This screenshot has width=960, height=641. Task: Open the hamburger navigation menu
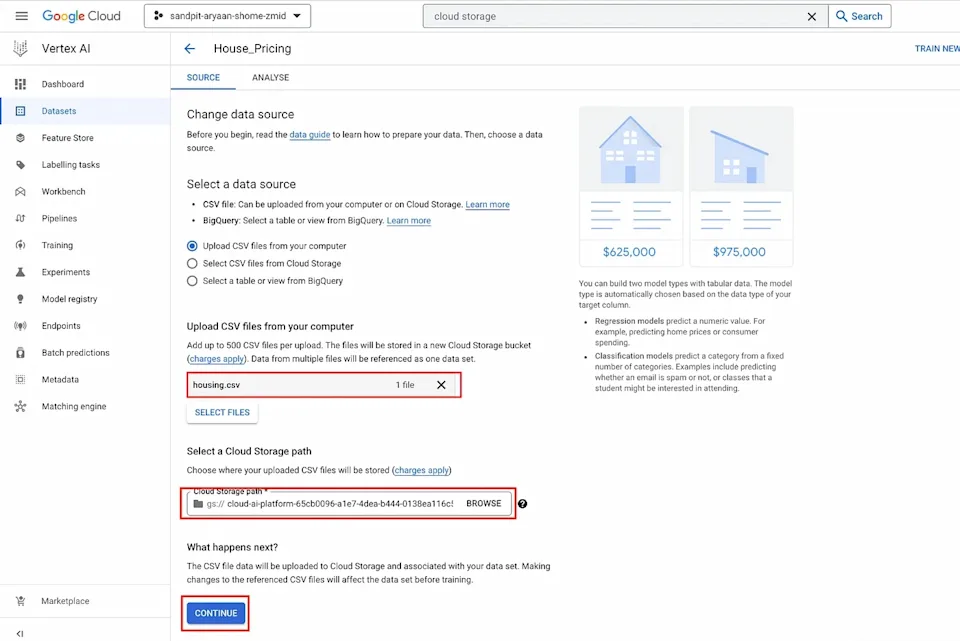tap(21, 16)
